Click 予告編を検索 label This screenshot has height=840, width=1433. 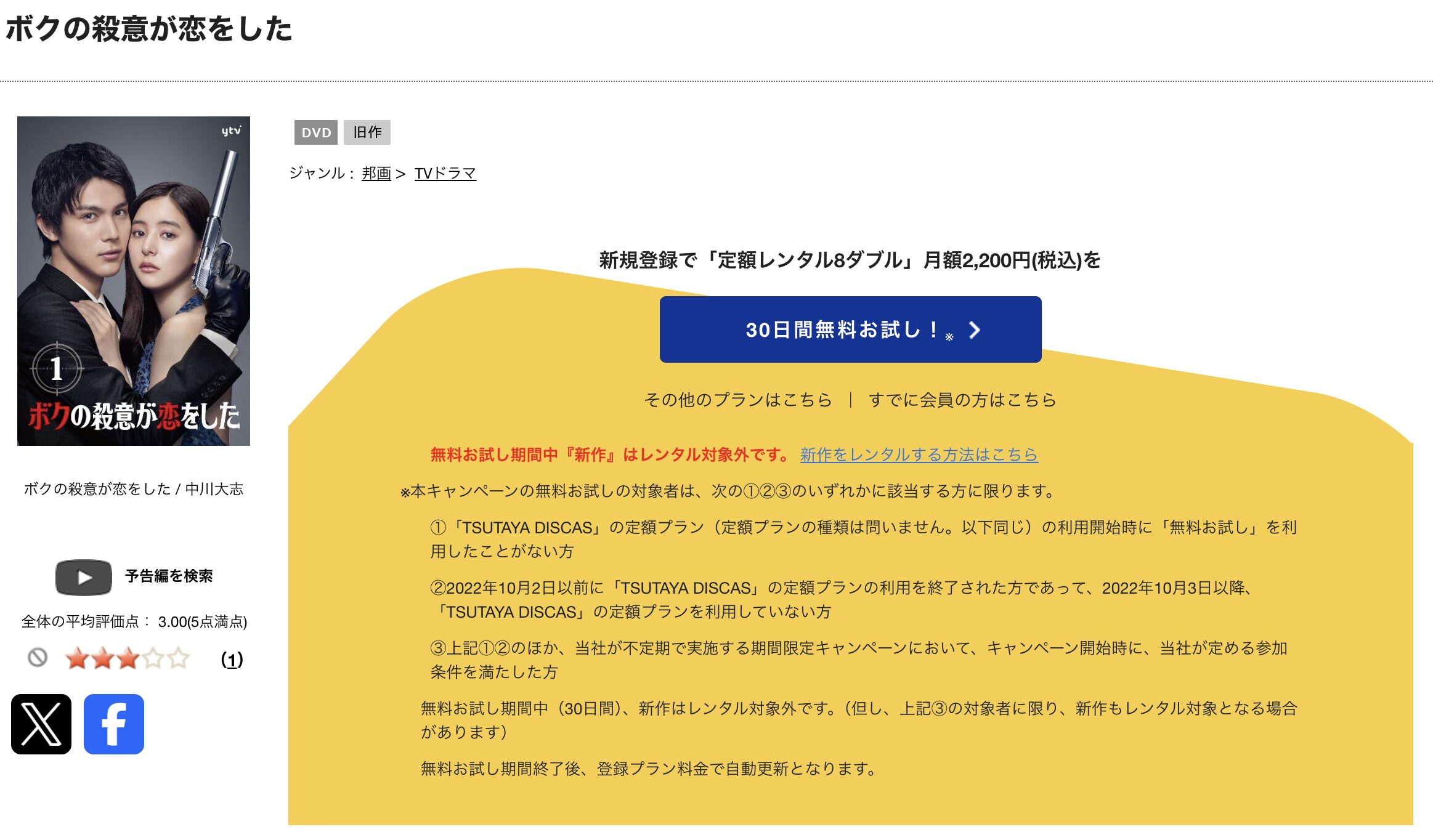pyautogui.click(x=169, y=576)
